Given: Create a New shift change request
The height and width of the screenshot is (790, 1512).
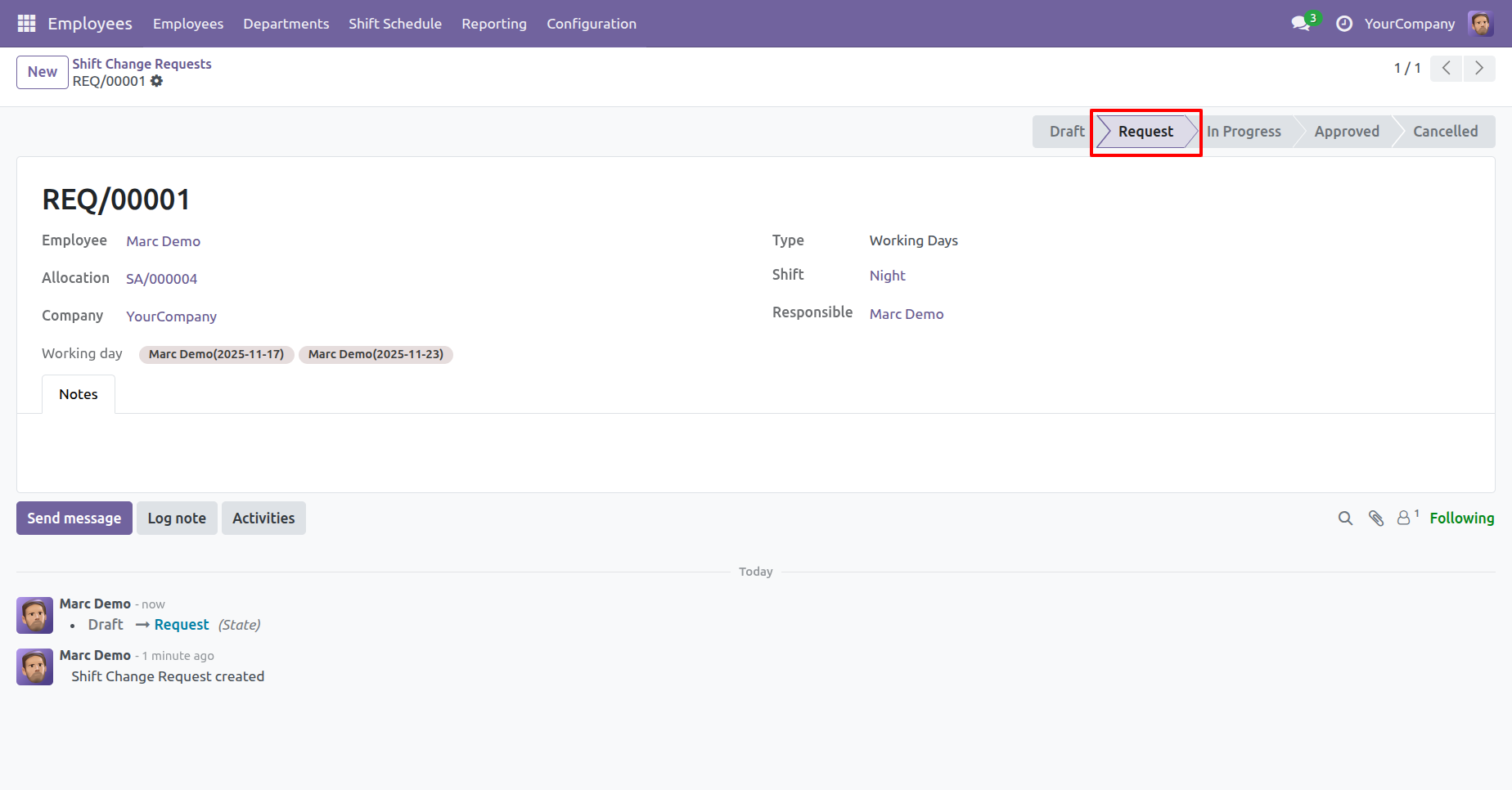Looking at the screenshot, I should pos(43,72).
